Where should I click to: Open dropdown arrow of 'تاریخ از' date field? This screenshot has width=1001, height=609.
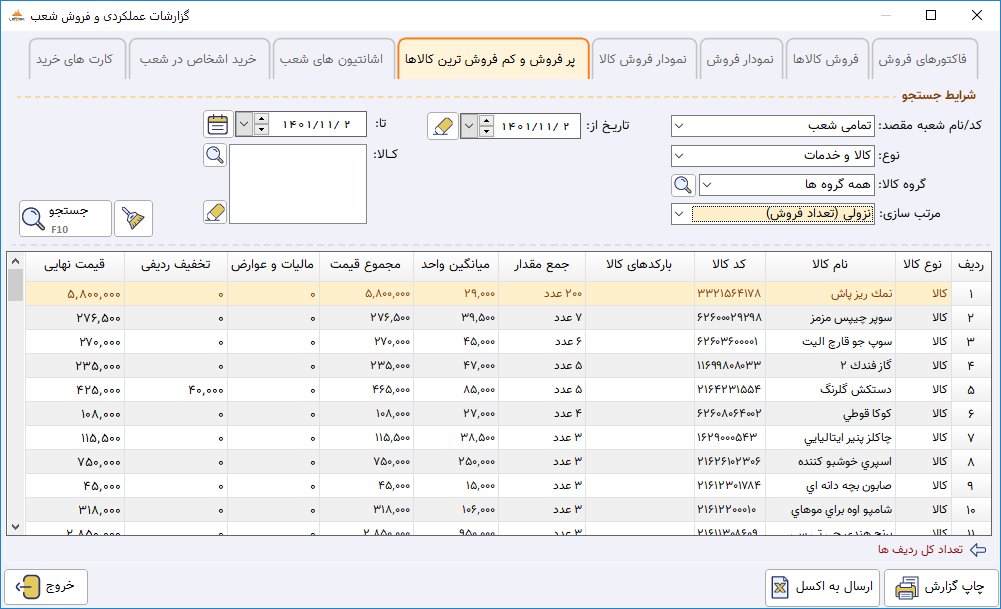[x=469, y=126]
